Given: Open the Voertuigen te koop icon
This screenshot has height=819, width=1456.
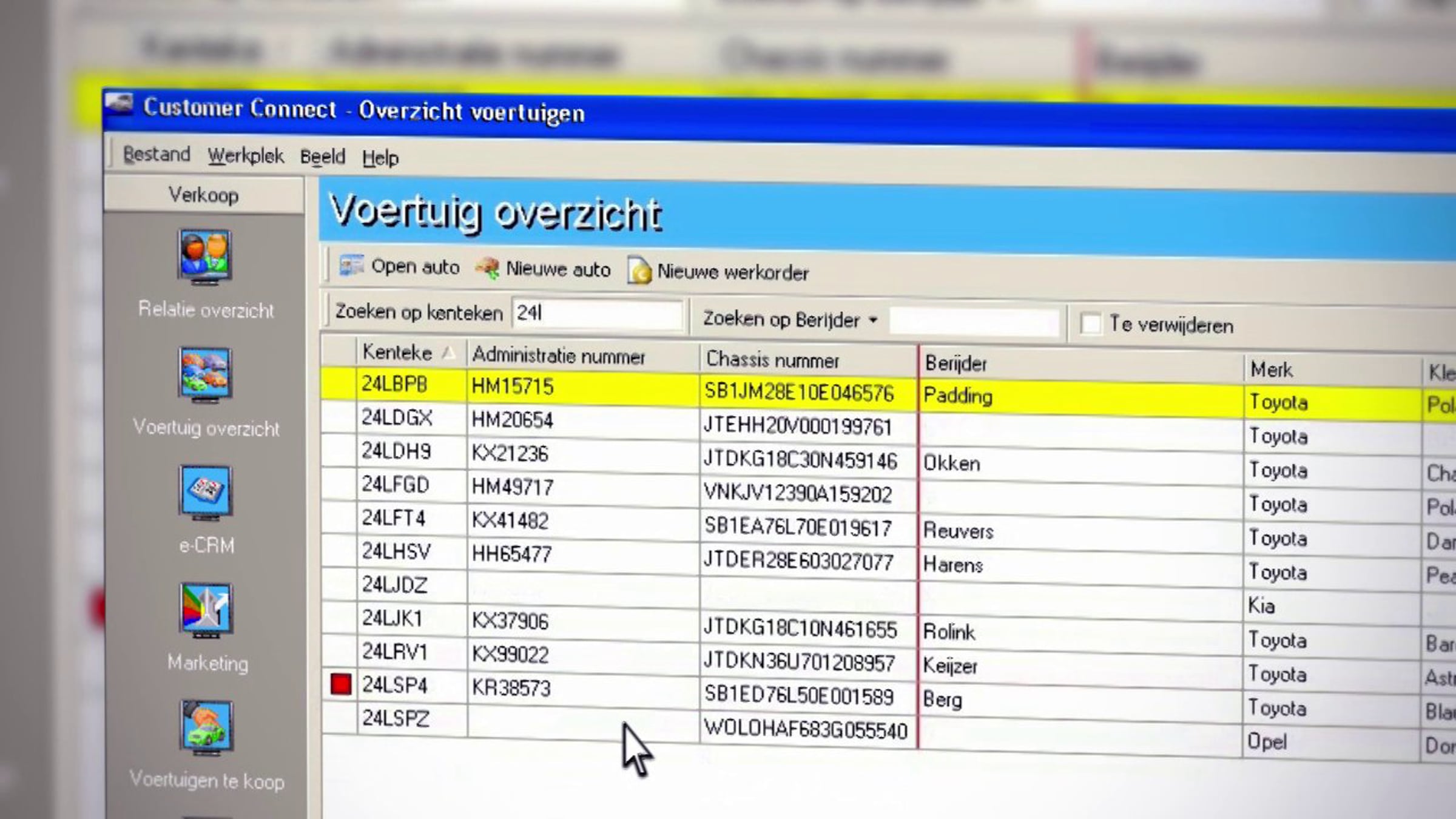Looking at the screenshot, I should pos(206,727).
